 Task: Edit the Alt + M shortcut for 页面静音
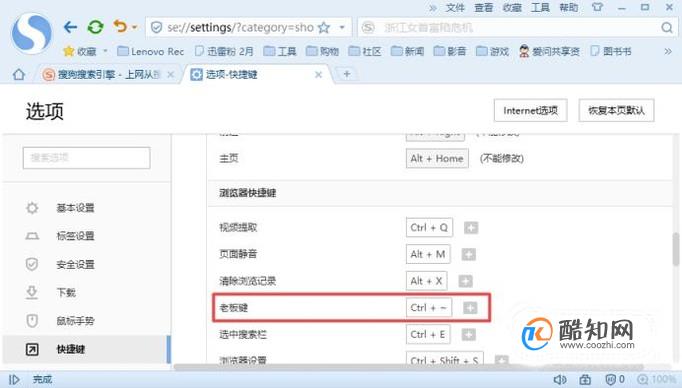[428, 254]
